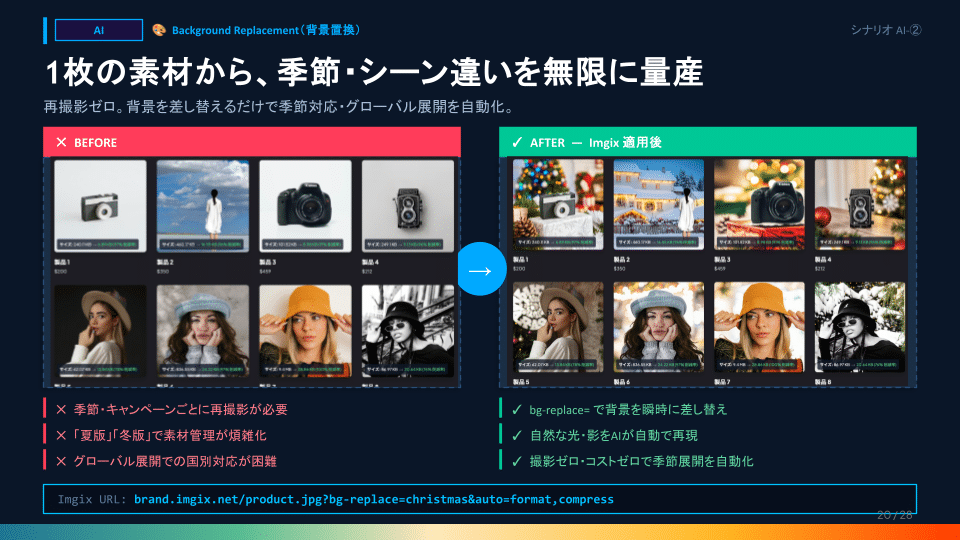Open AFTER 製品 4 twin-lens Christmas thumbnail

(860, 204)
